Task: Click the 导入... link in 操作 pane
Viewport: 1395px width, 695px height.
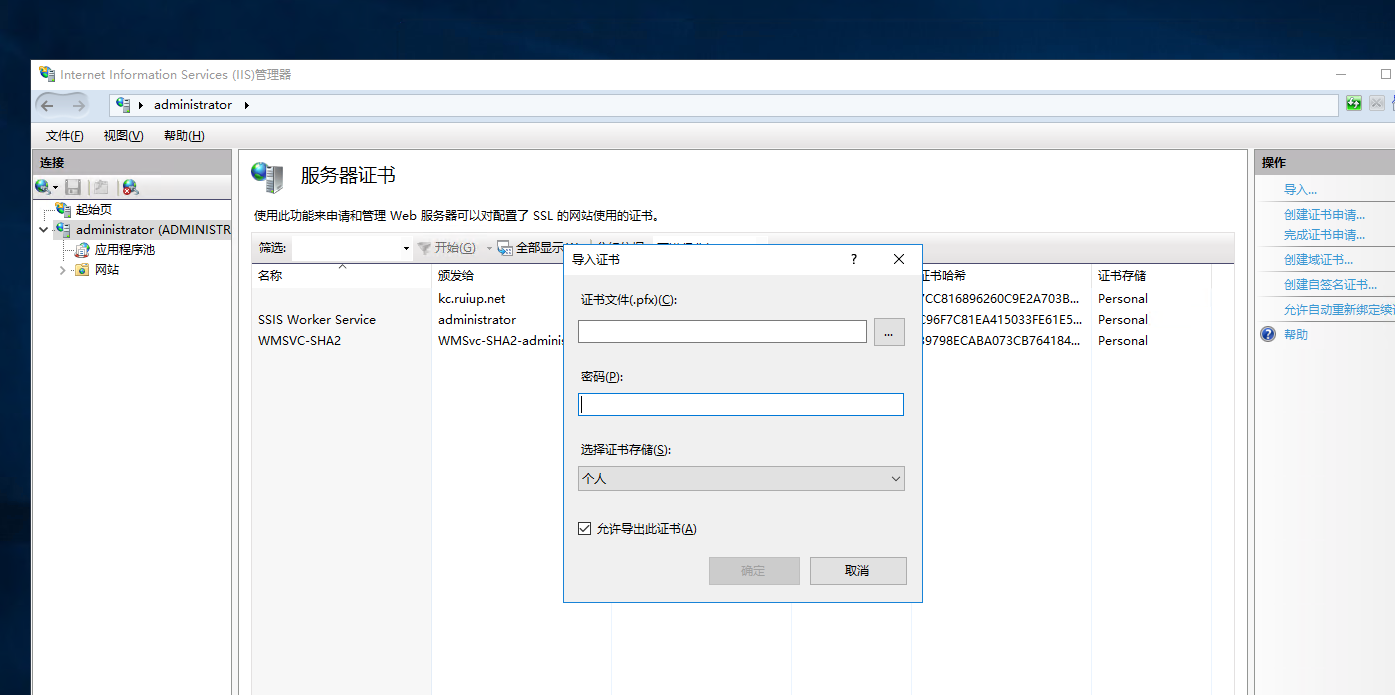Action: [x=1300, y=189]
